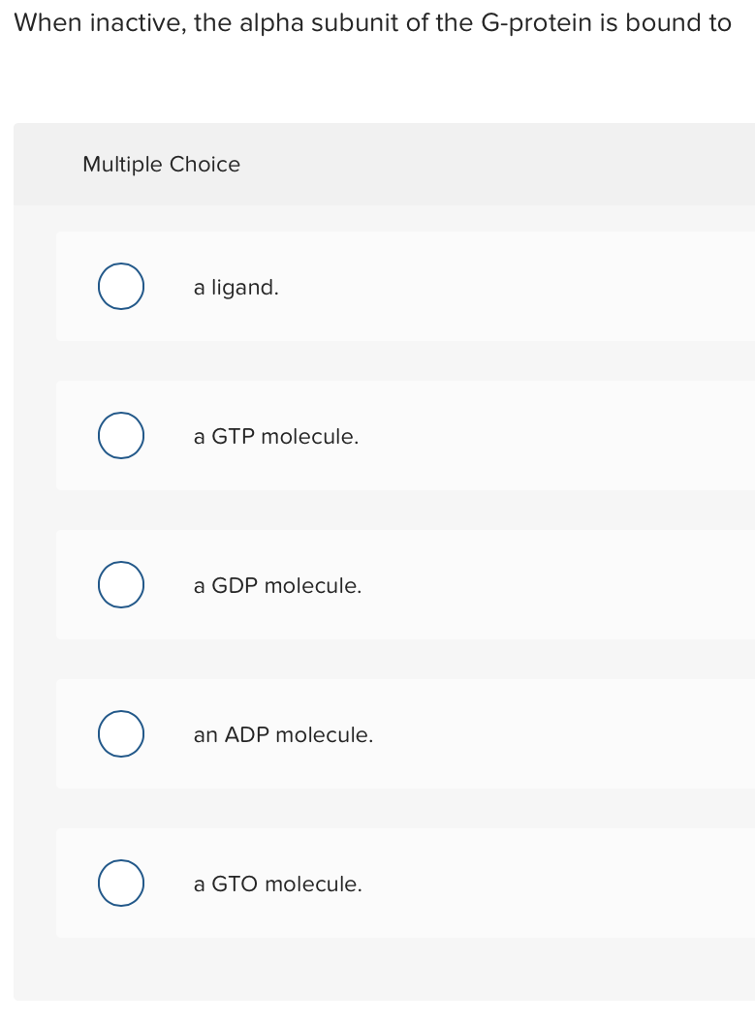This screenshot has height=1024, width=755.
Task: Click the 'a ligand.' answer text
Action: (236, 288)
